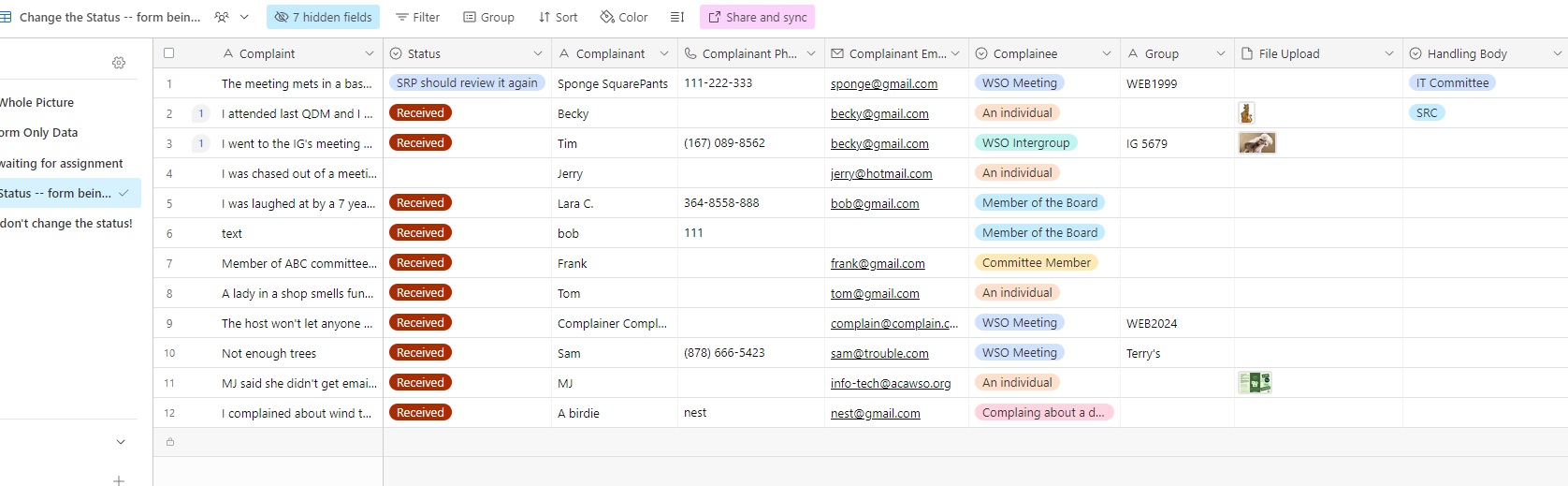
Task: Toggle the select-all checkbox in header
Action: (x=169, y=53)
